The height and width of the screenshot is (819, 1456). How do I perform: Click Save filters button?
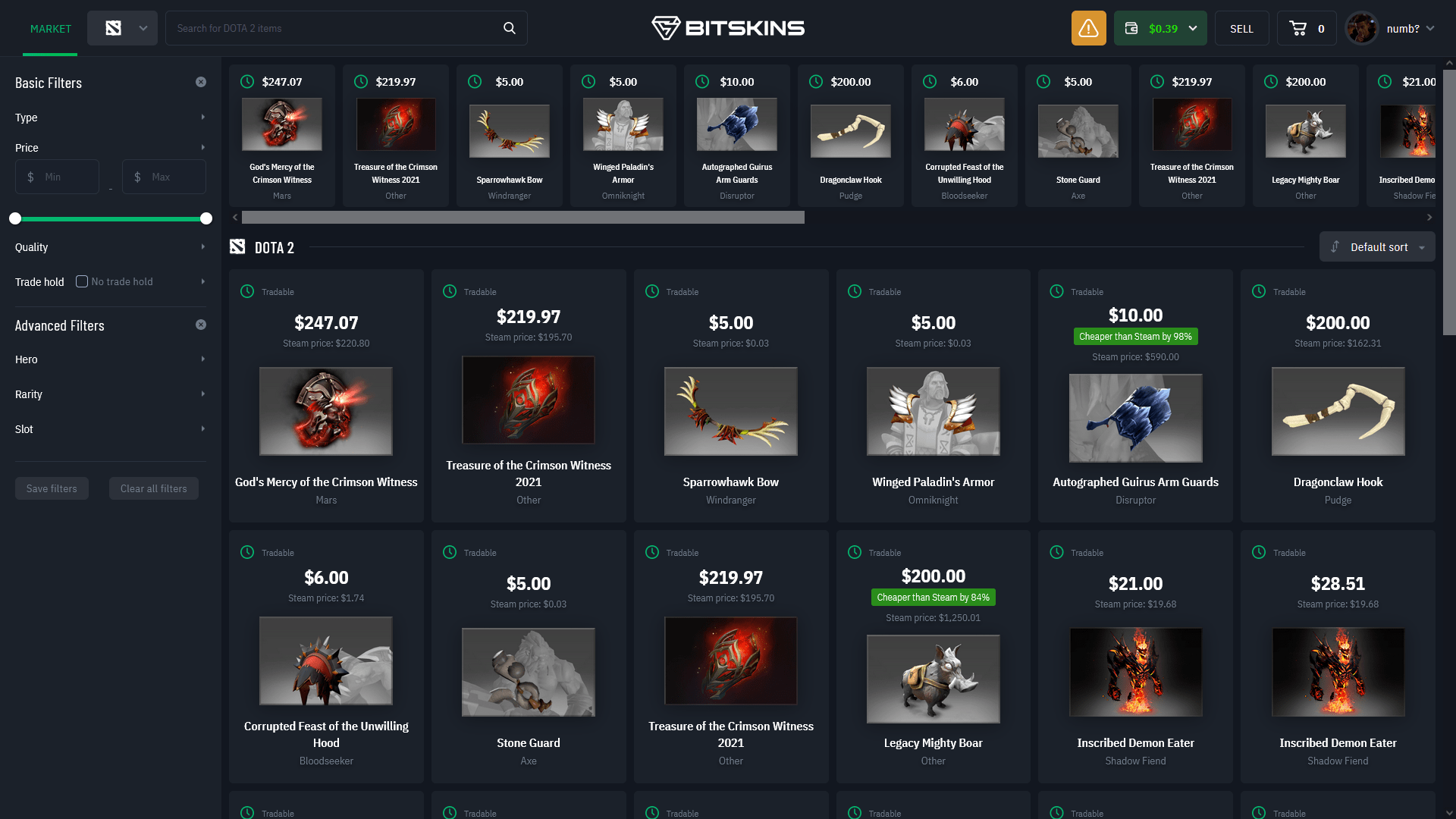[x=51, y=488]
